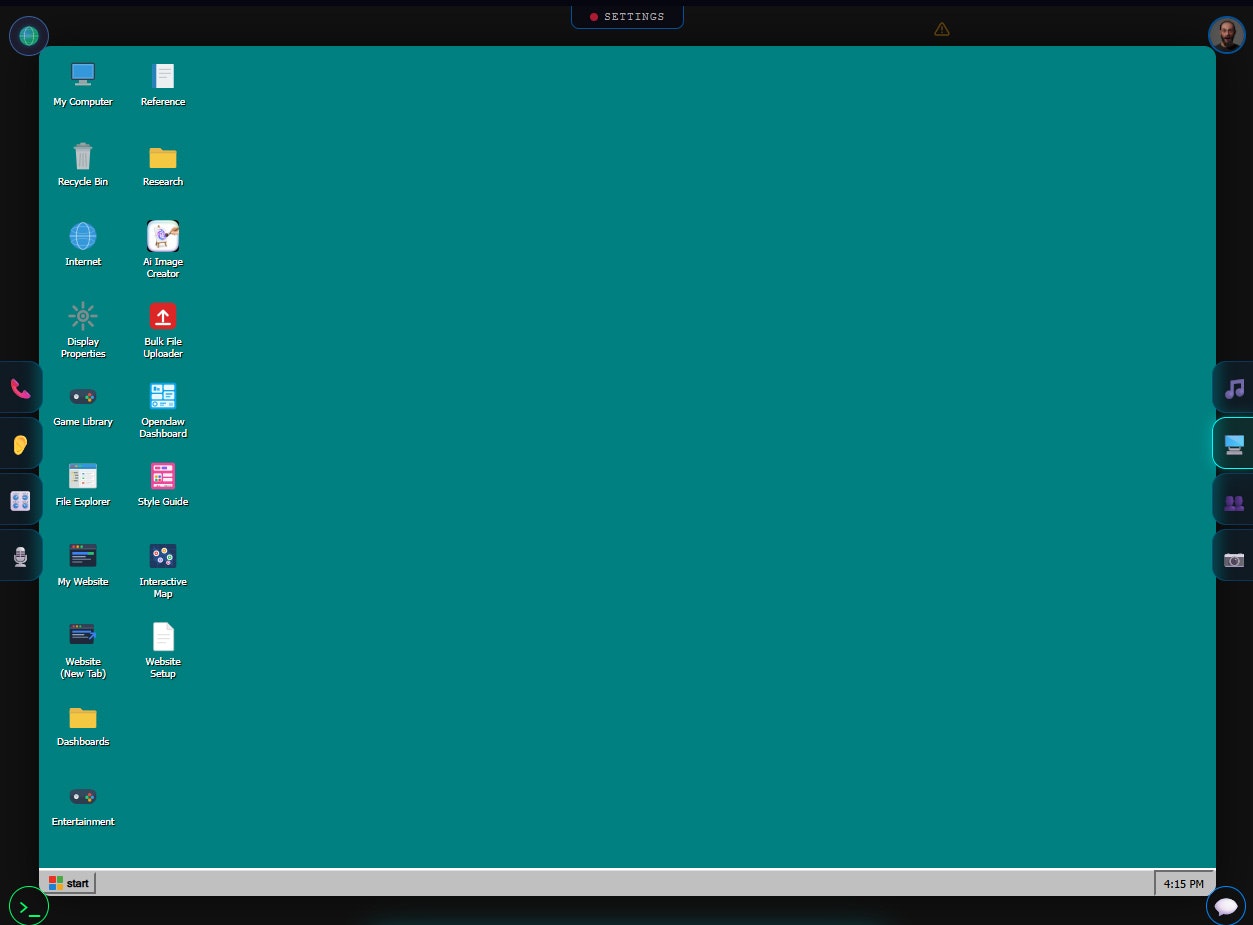Click the warning triangle at the top
The height and width of the screenshot is (925, 1253).
coord(941,29)
